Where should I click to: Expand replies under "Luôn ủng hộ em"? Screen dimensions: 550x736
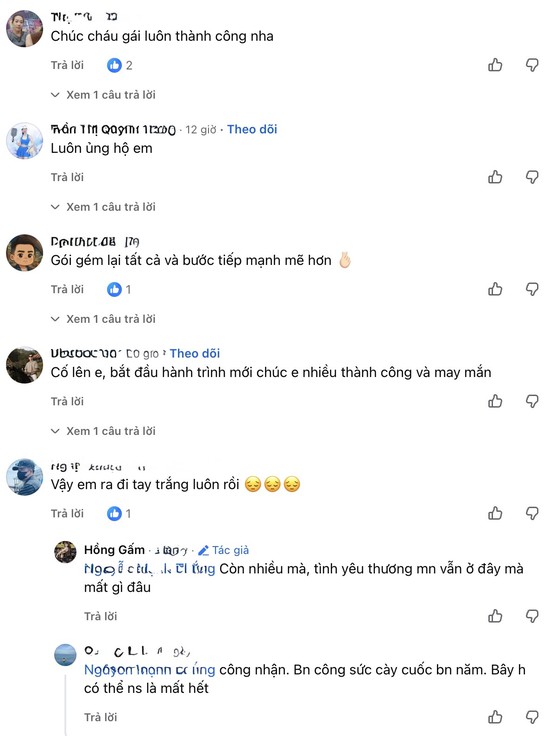pos(103,207)
